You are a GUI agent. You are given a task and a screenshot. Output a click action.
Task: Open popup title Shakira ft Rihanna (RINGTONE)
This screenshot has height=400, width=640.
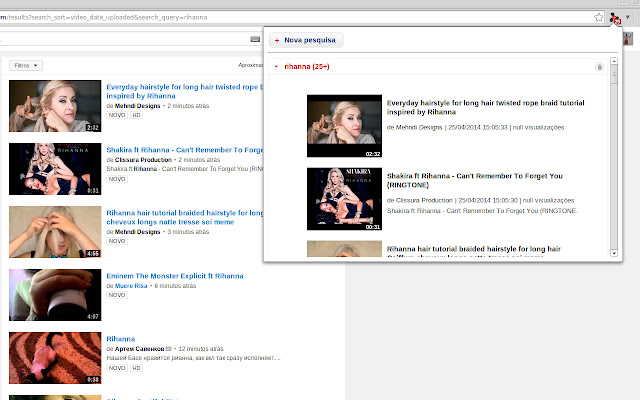474,180
